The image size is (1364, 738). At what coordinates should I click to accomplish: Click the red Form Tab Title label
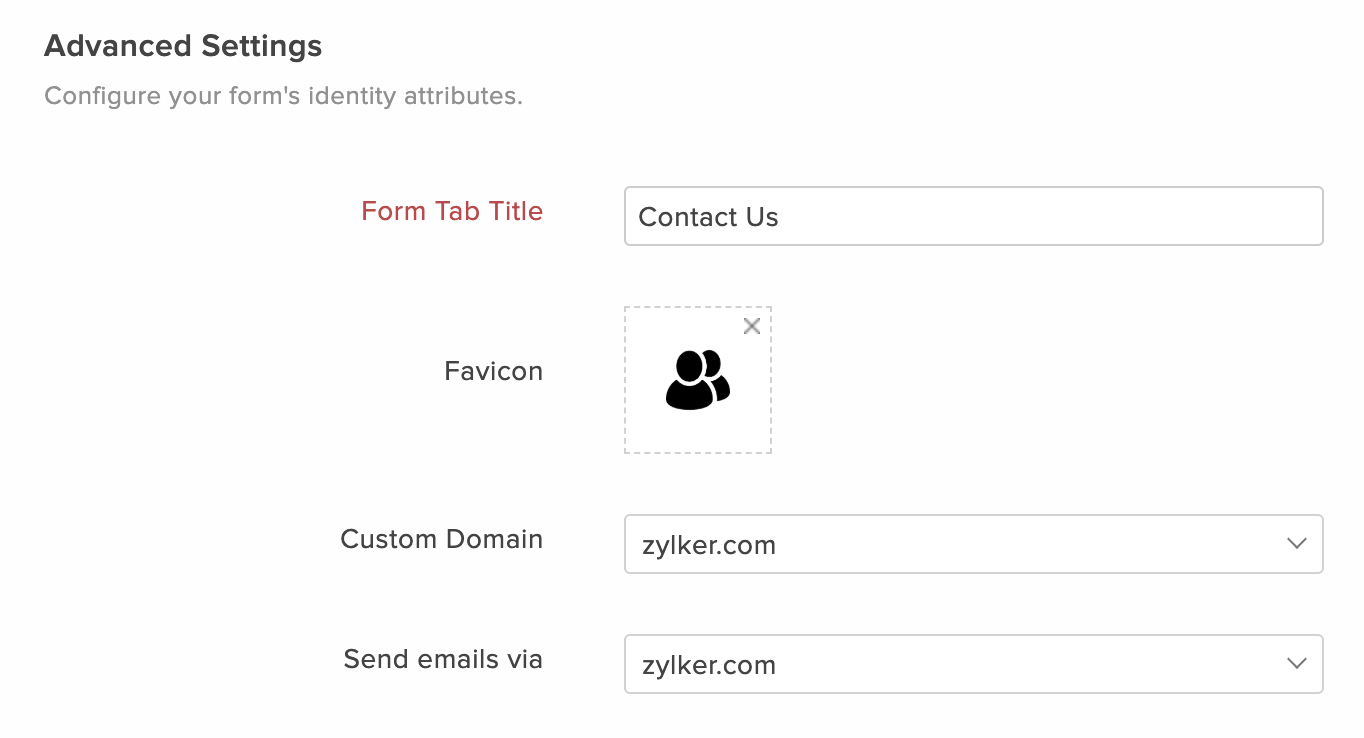pyautogui.click(x=452, y=211)
